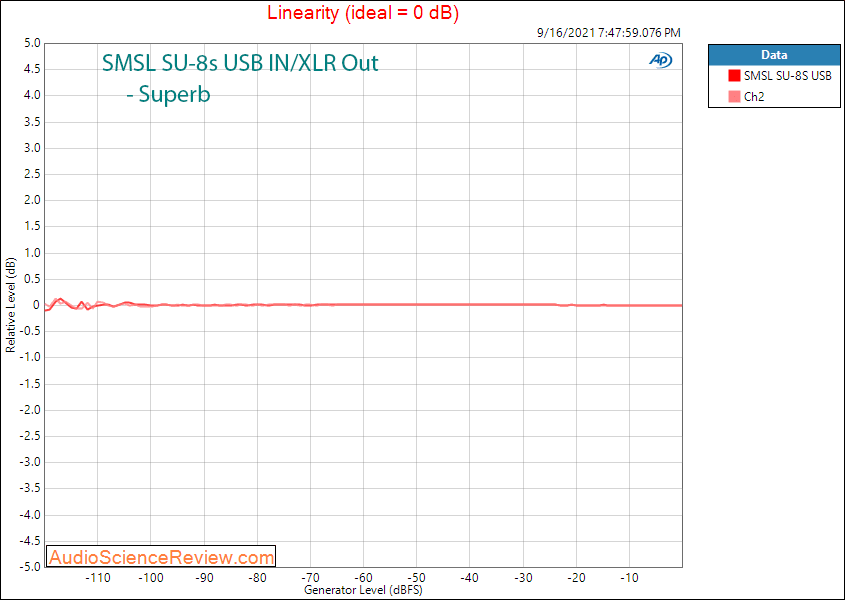Image resolution: width=845 pixels, height=600 pixels.
Task: Click the -40 x-axis tick label
Action: (x=469, y=578)
